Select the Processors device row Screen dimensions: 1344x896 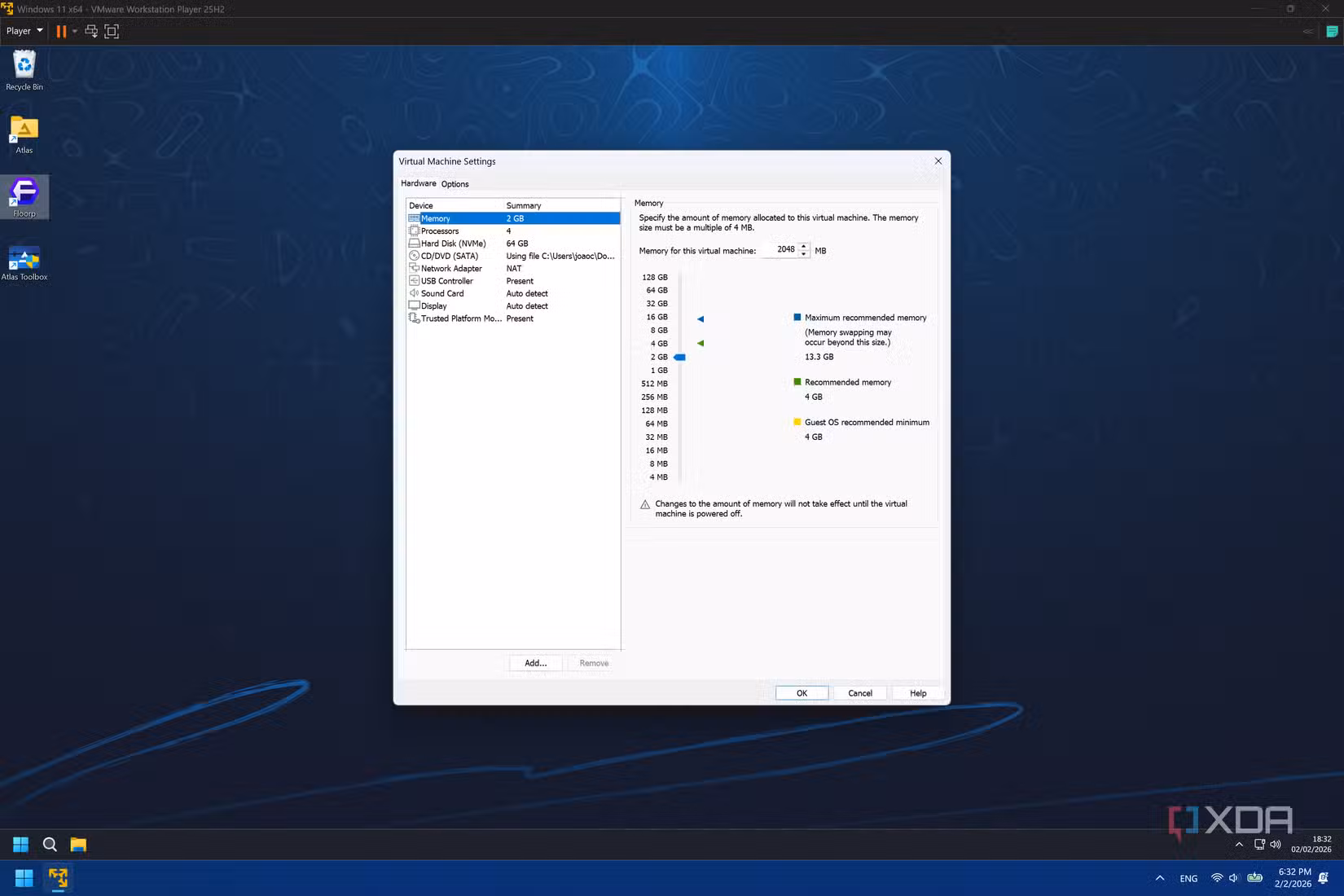513,231
